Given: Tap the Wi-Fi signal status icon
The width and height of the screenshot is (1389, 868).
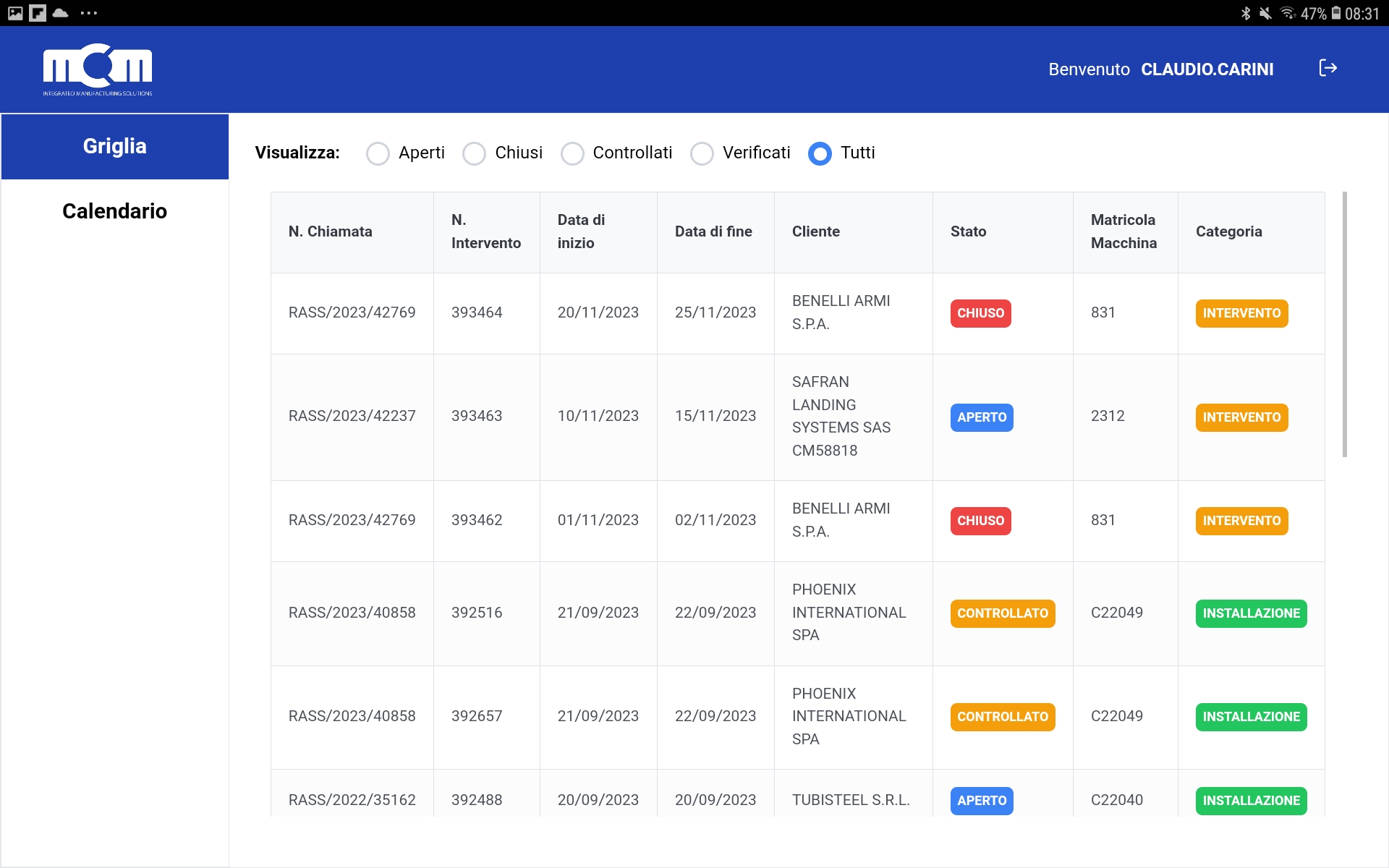Looking at the screenshot, I should coord(1288,13).
